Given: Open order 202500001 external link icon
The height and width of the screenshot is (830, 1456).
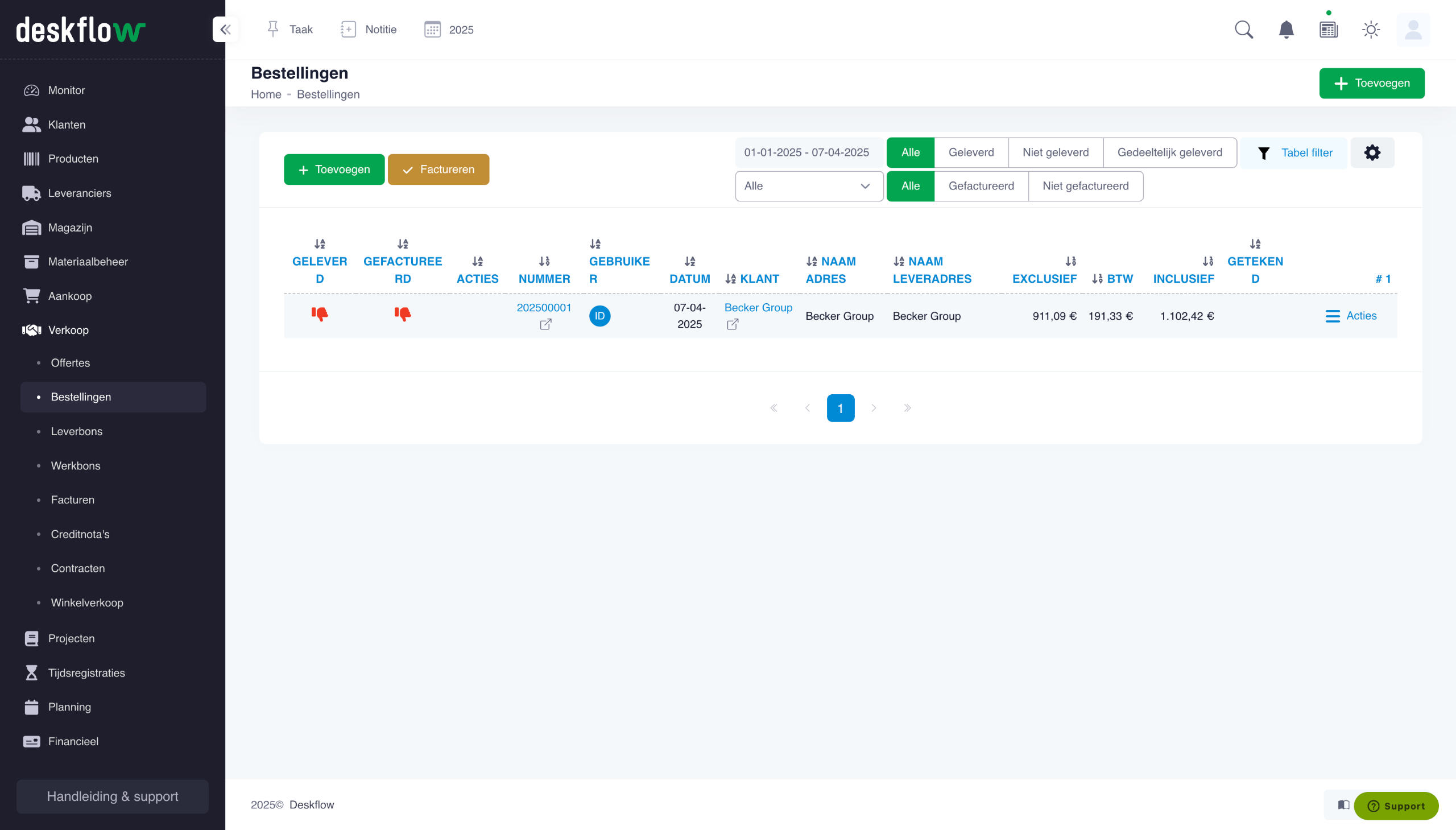Looking at the screenshot, I should pyautogui.click(x=545, y=324).
